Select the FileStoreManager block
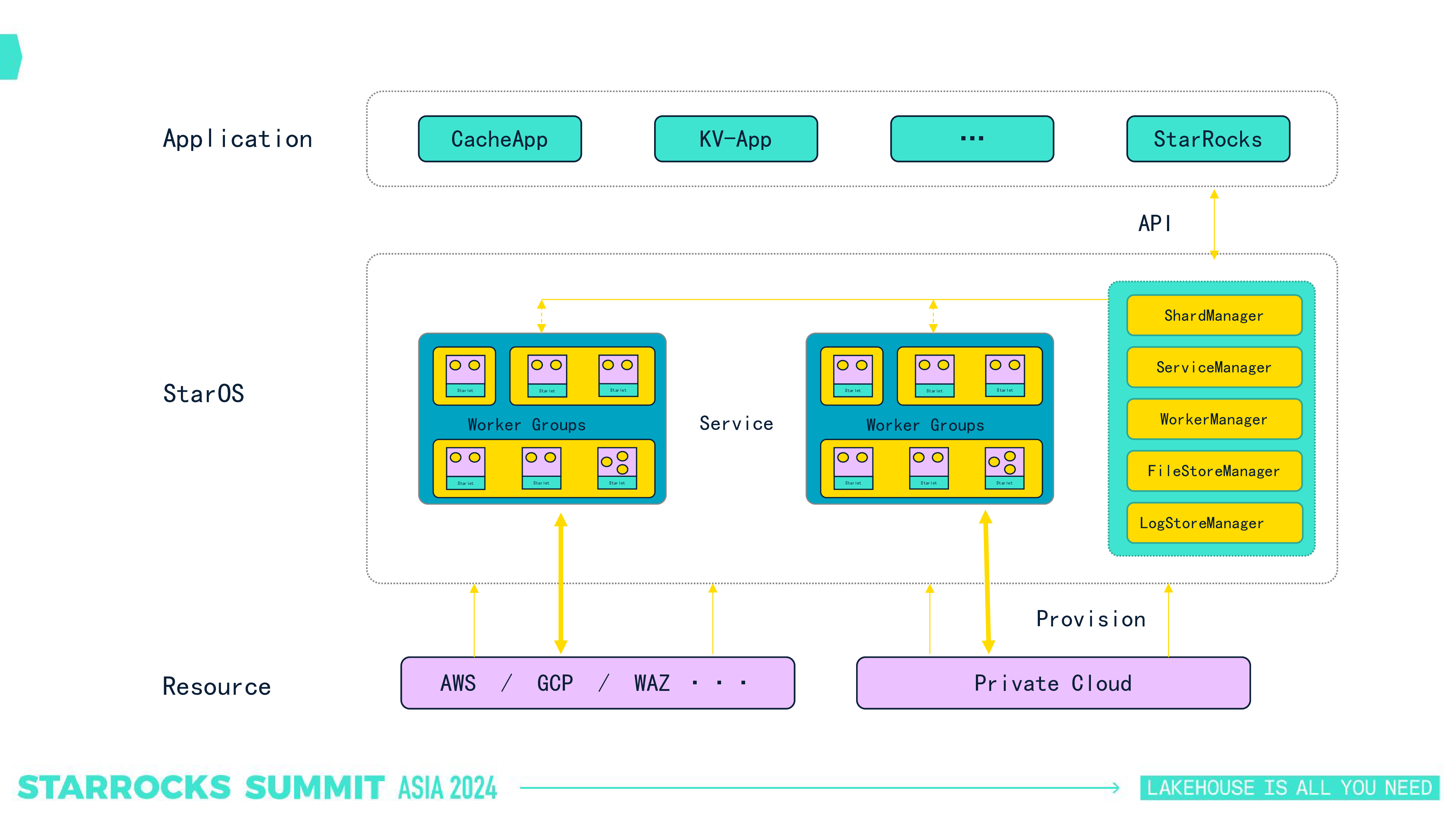Image resolution: width=1456 pixels, height=819 pixels. tap(1214, 471)
